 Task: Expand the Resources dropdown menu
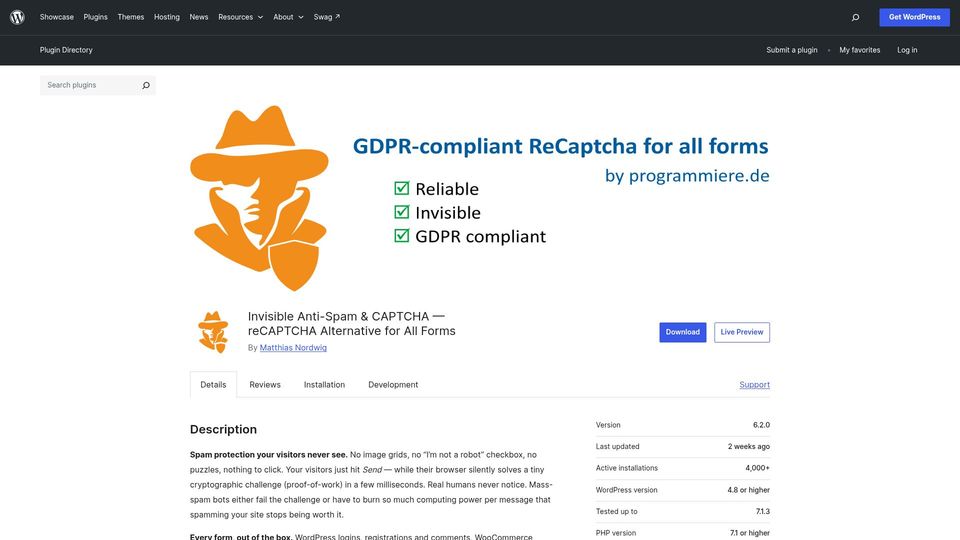(241, 17)
